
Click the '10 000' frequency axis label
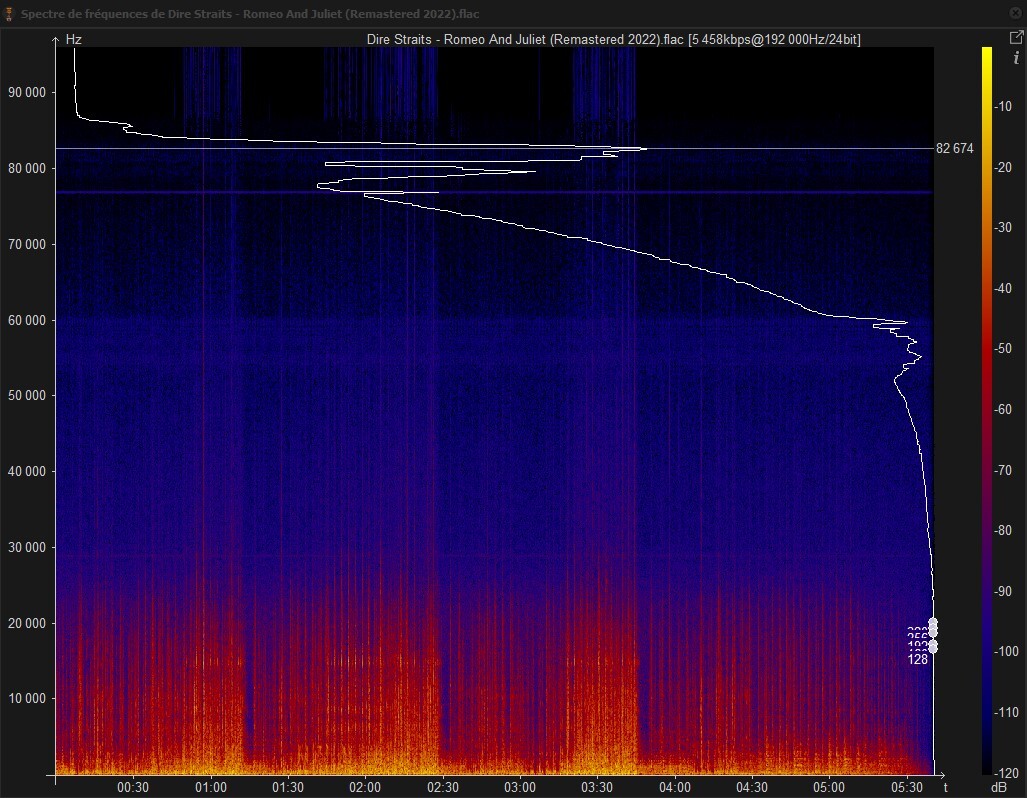pos(27,699)
